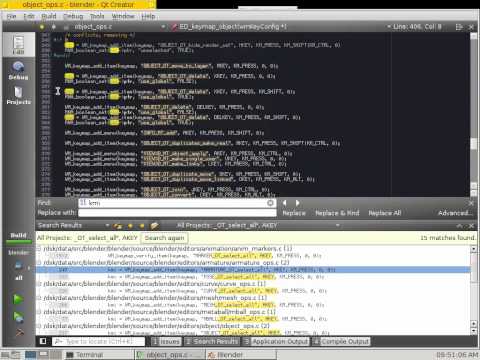
Task: Click the split editor icon
Action: (x=459, y=27)
